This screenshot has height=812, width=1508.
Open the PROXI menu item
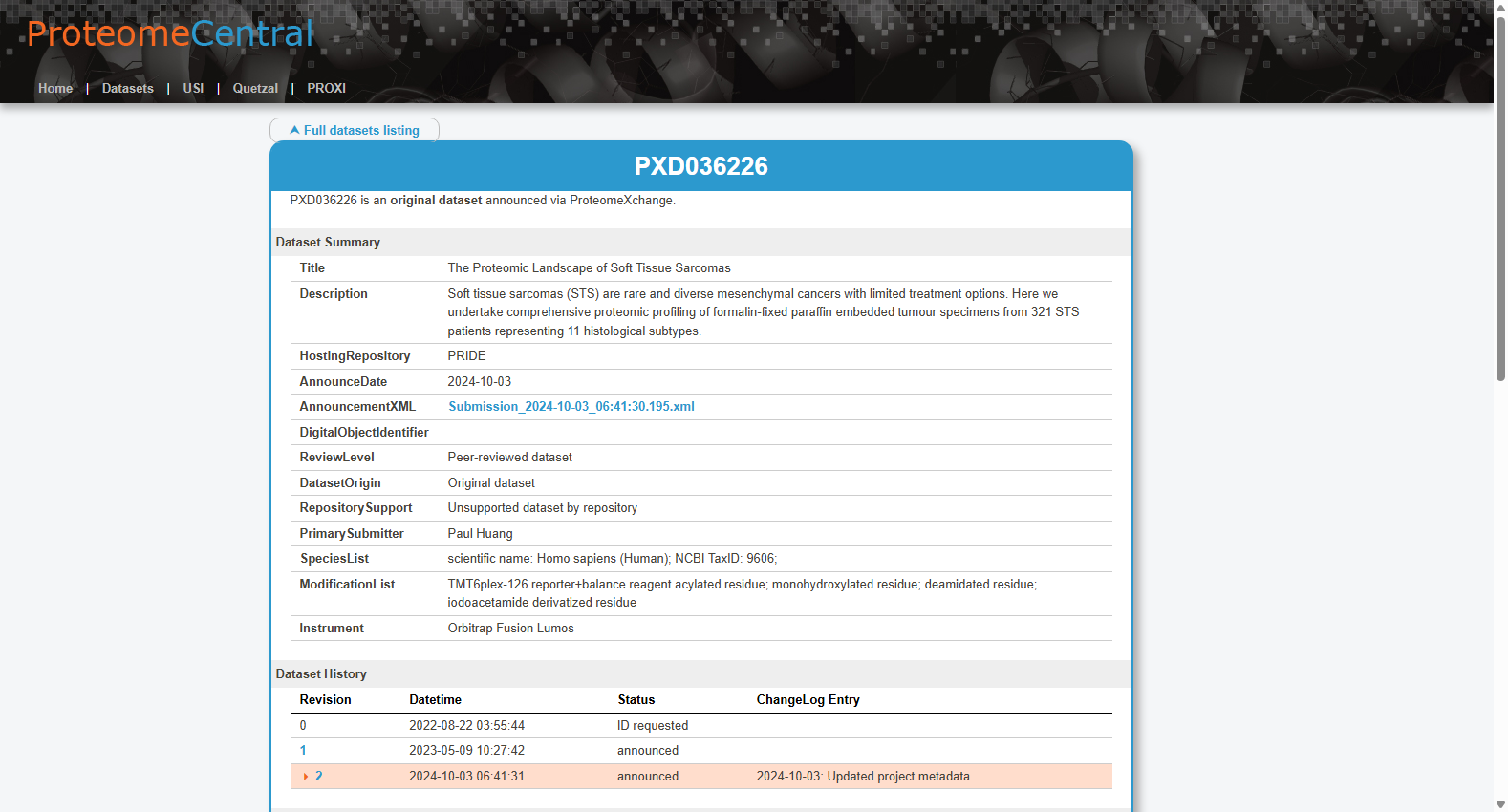[x=326, y=88]
